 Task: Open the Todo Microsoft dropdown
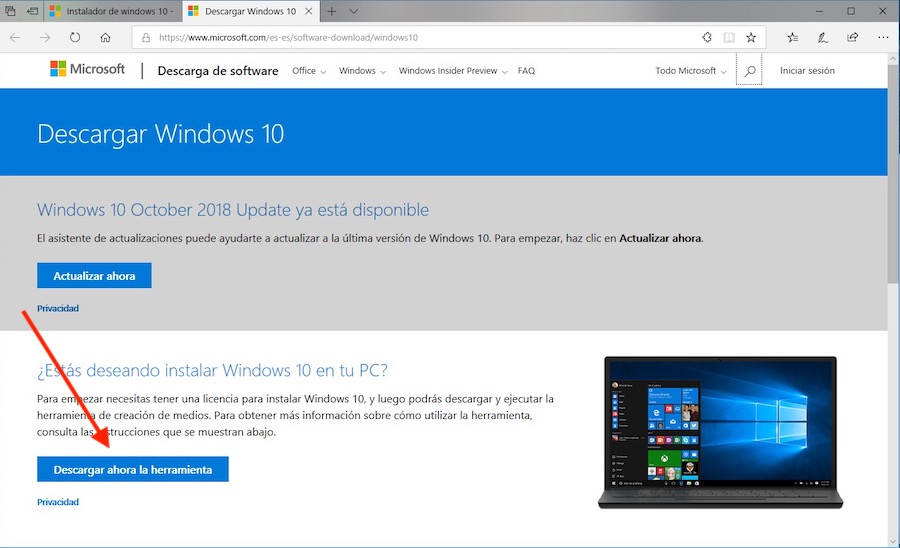coord(690,71)
